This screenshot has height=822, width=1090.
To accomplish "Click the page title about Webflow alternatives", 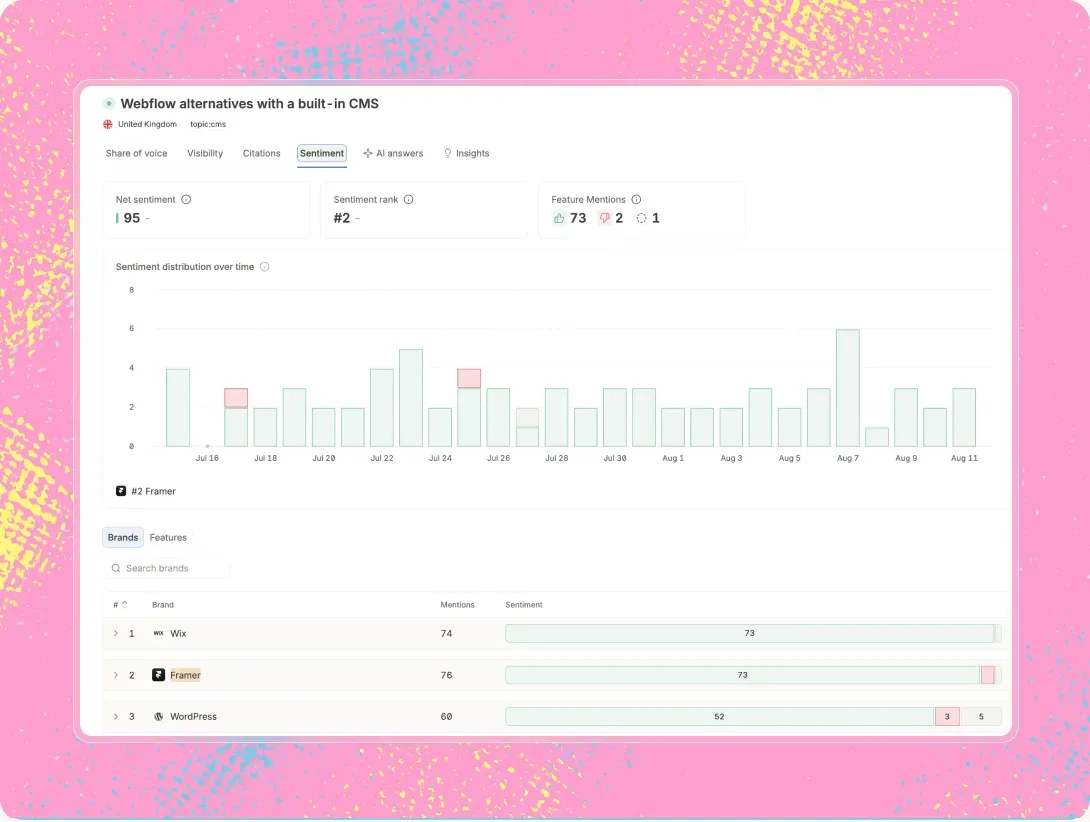I will [250, 104].
